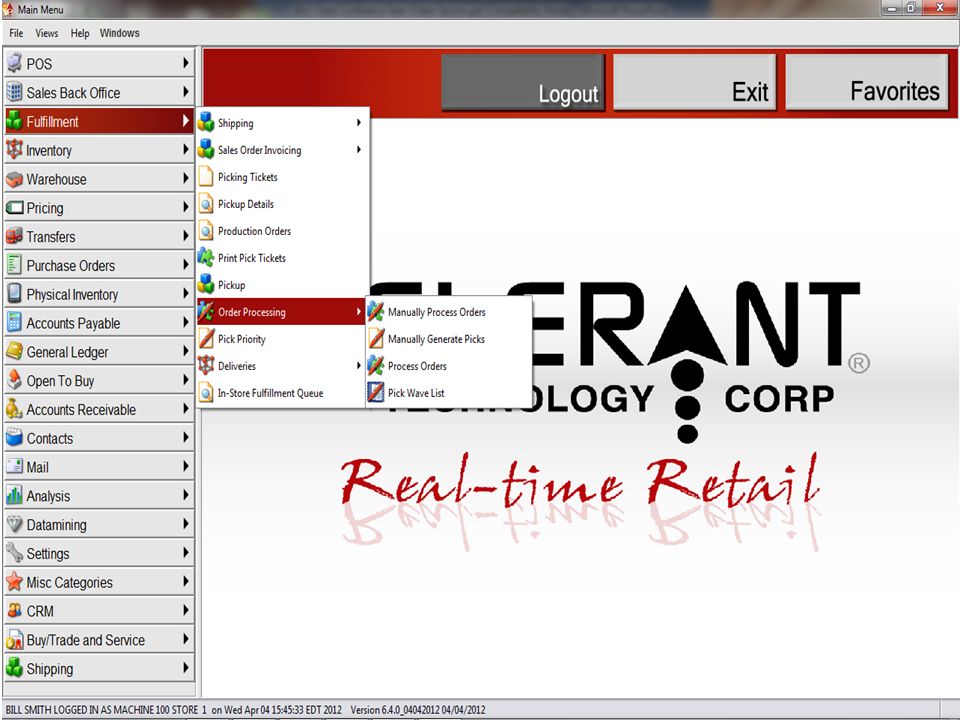Image resolution: width=960 pixels, height=720 pixels.
Task: Expand the Accounts Payable submenu arrow
Action: (186, 322)
